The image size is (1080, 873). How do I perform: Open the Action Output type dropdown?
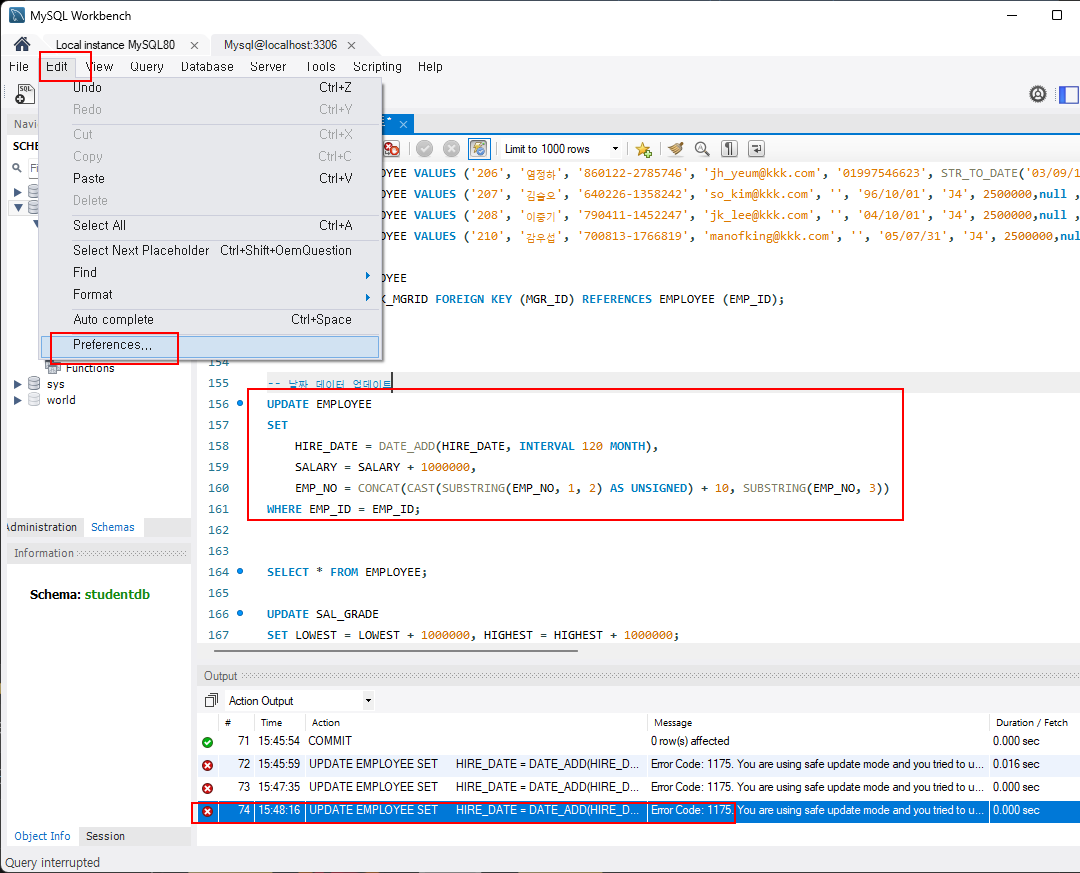(x=368, y=701)
